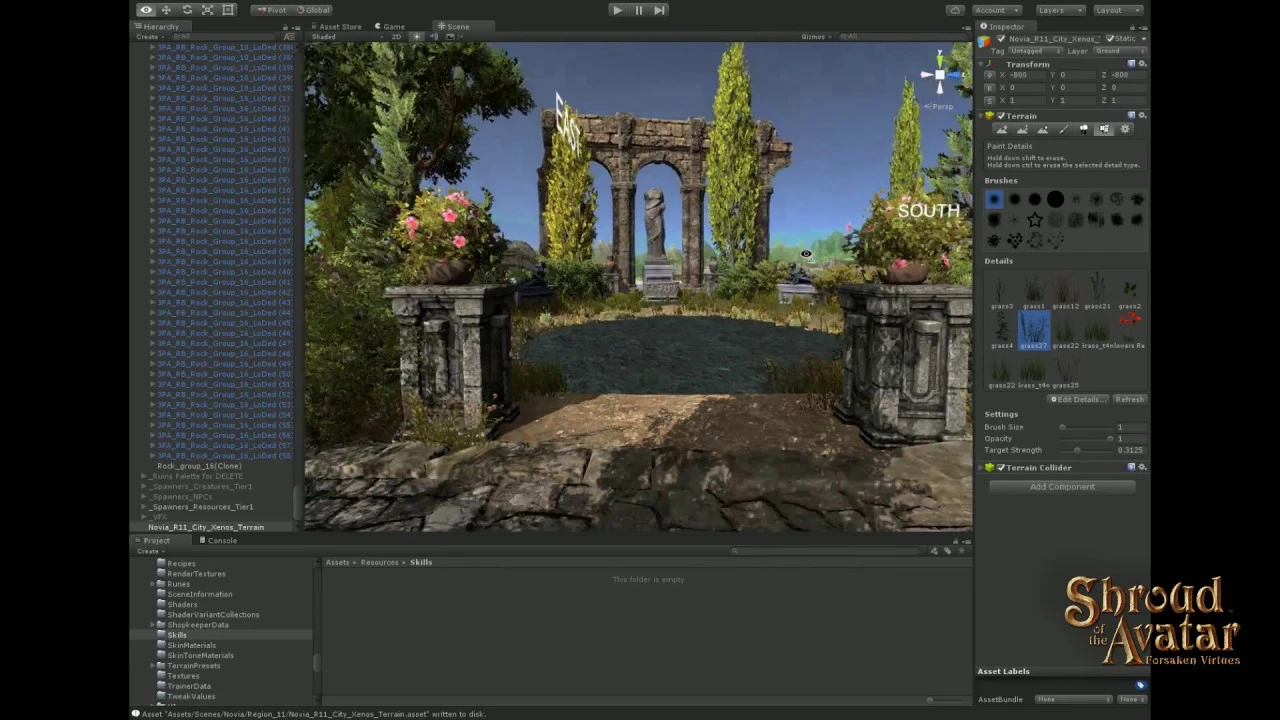Screen dimensions: 1280x720
Task: Open the Layer dropdown (Ground)
Action: (x=1120, y=51)
